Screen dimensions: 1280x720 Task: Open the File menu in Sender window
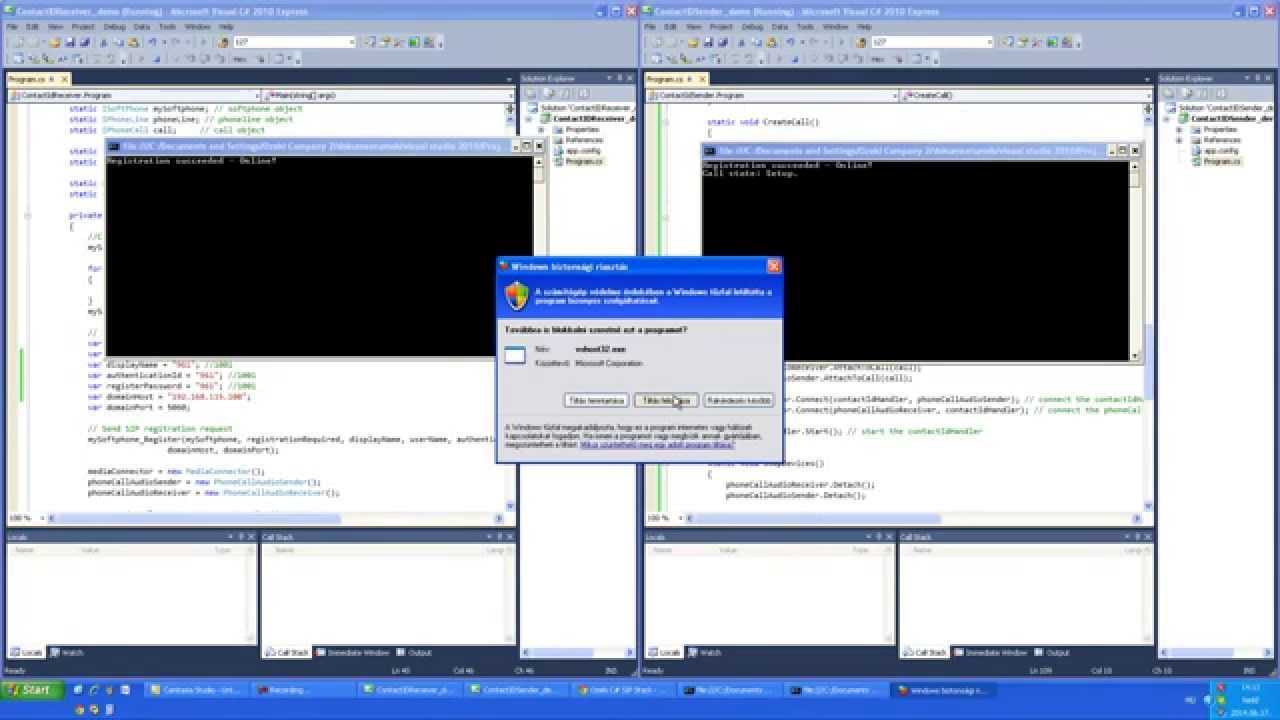652,27
